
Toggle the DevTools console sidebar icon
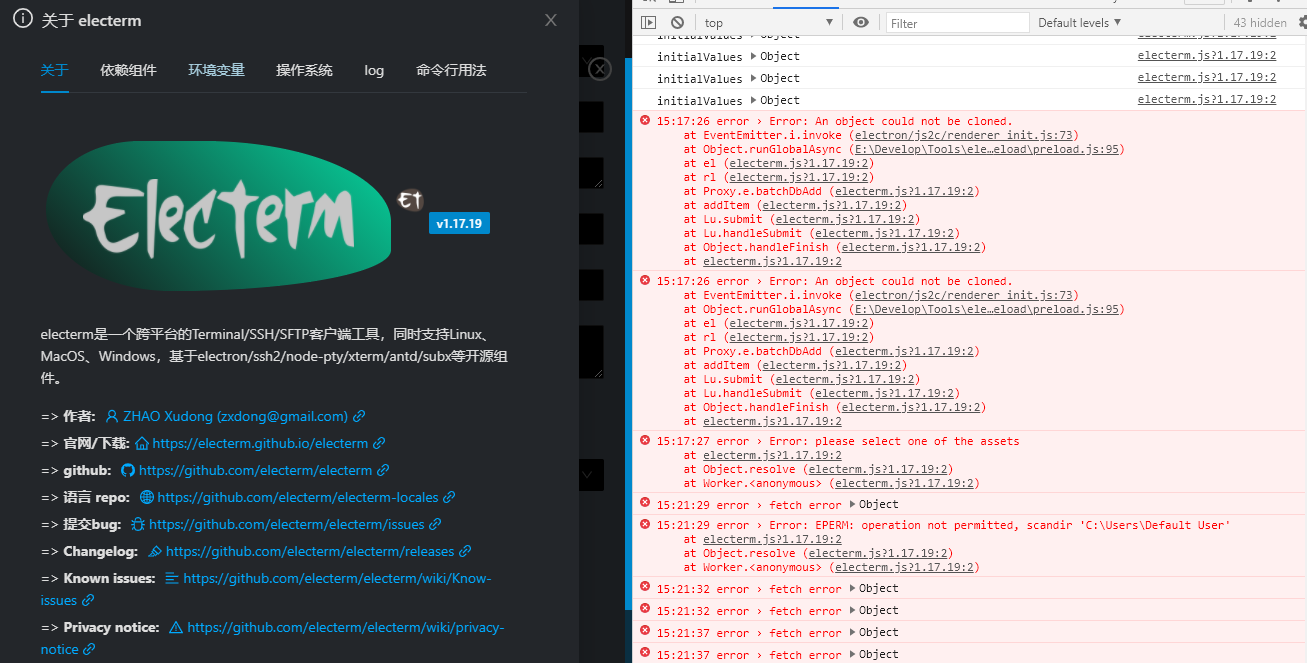tap(648, 22)
